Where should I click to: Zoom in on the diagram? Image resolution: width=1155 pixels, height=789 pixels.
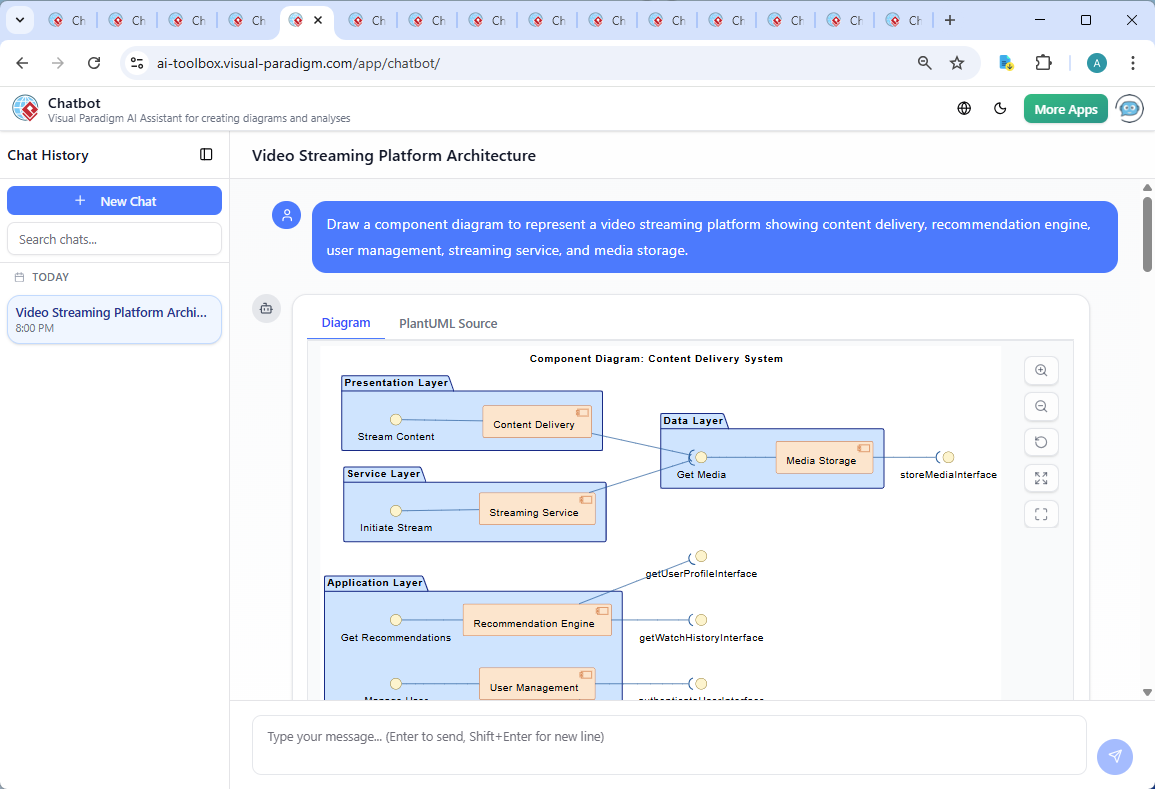1041,371
